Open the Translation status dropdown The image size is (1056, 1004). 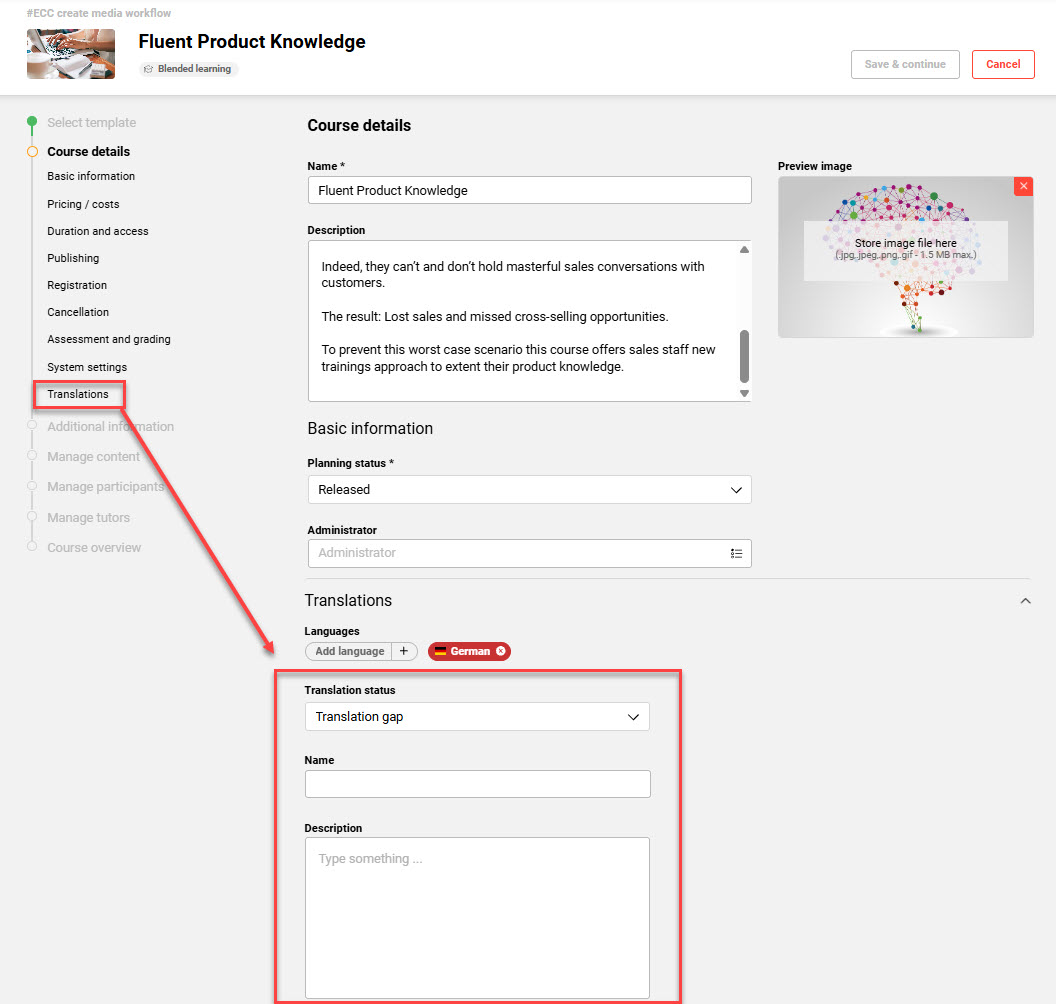[477, 716]
